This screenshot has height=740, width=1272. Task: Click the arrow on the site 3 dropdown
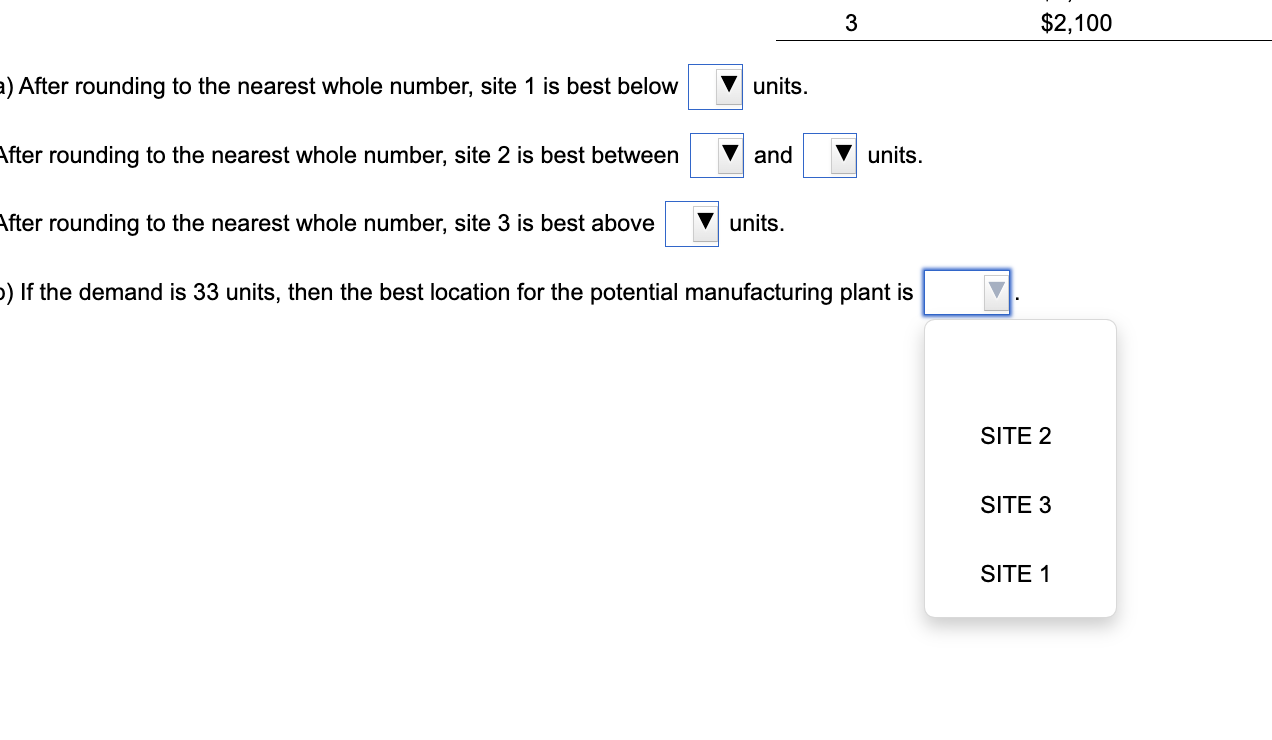(704, 223)
